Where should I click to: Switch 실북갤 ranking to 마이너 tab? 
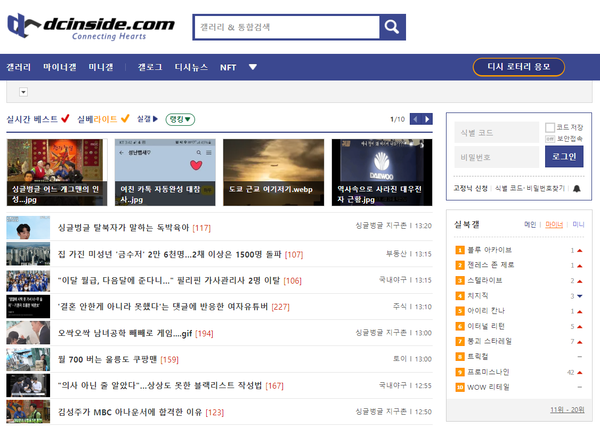pos(554,225)
